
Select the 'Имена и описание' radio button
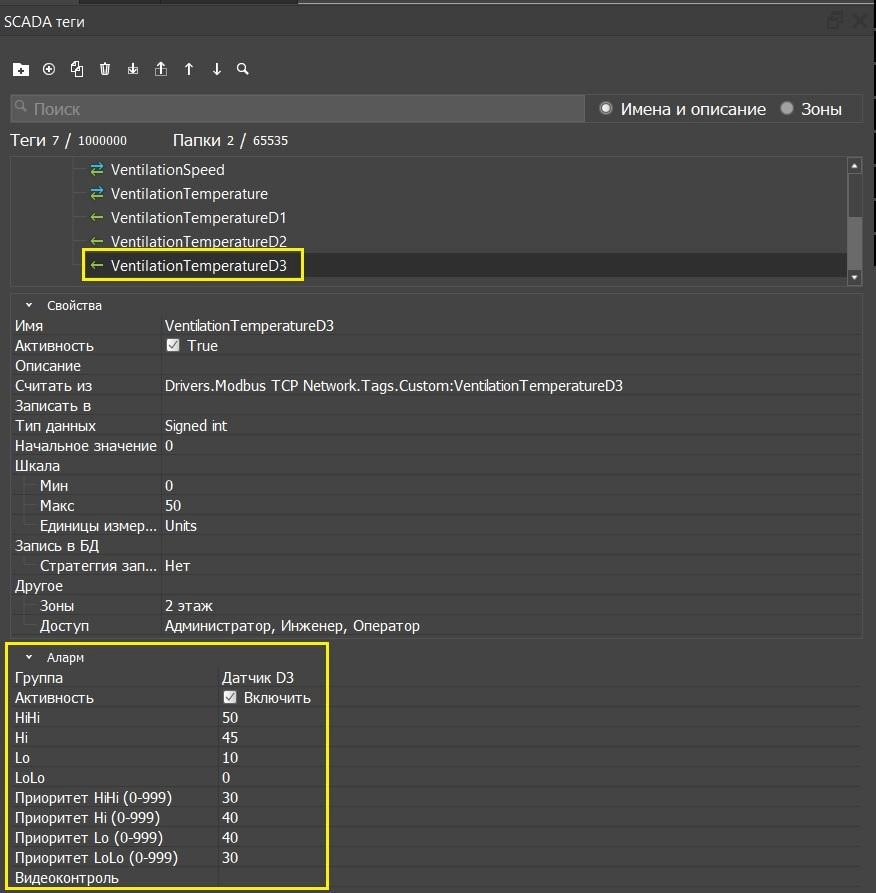pyautogui.click(x=606, y=109)
